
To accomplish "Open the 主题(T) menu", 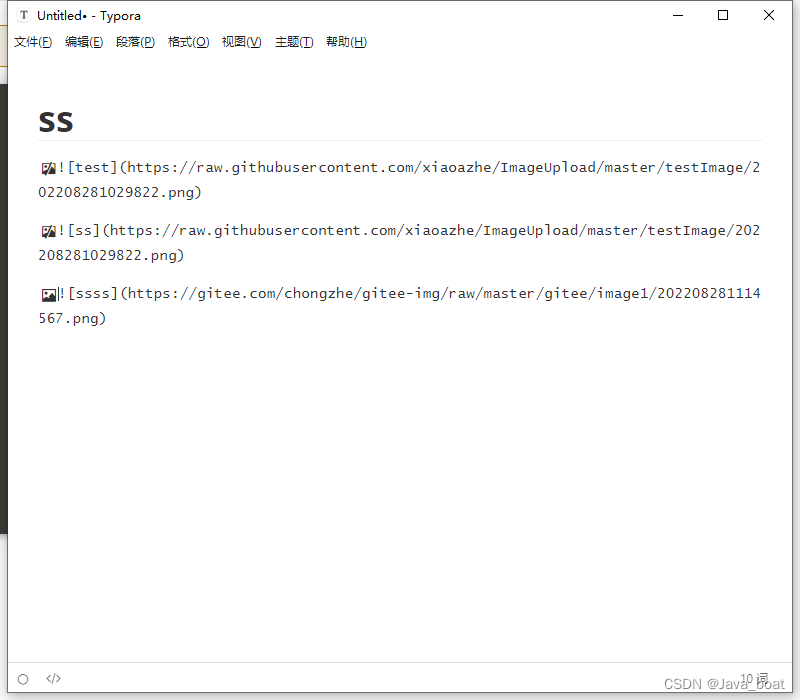I will tap(294, 42).
